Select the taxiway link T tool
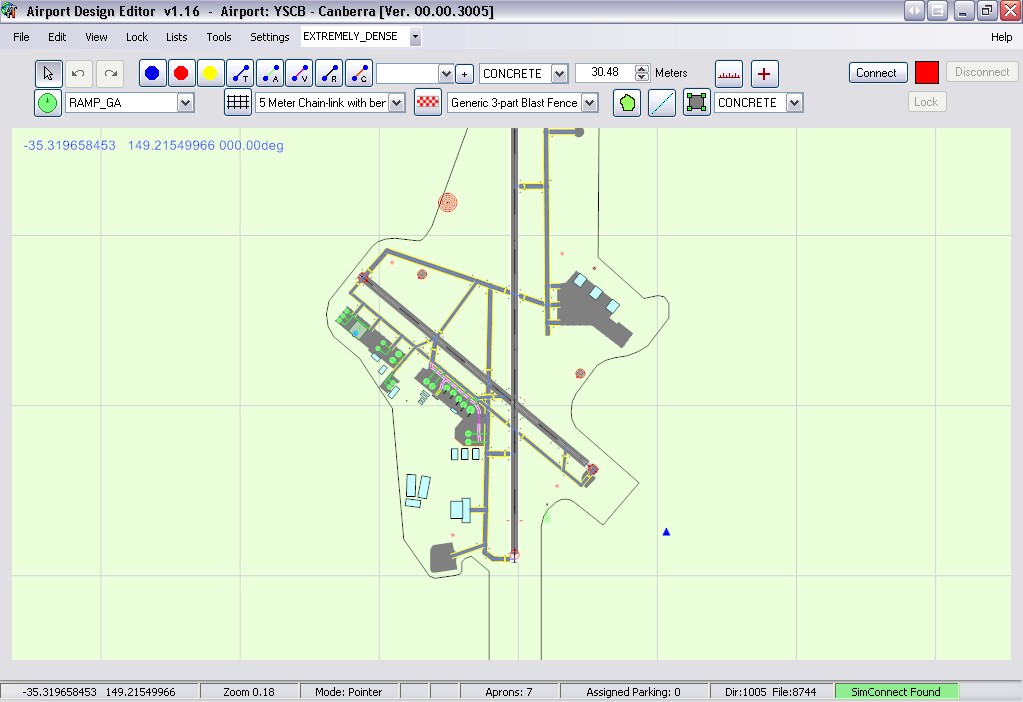This screenshot has width=1023, height=702. pyautogui.click(x=240, y=73)
